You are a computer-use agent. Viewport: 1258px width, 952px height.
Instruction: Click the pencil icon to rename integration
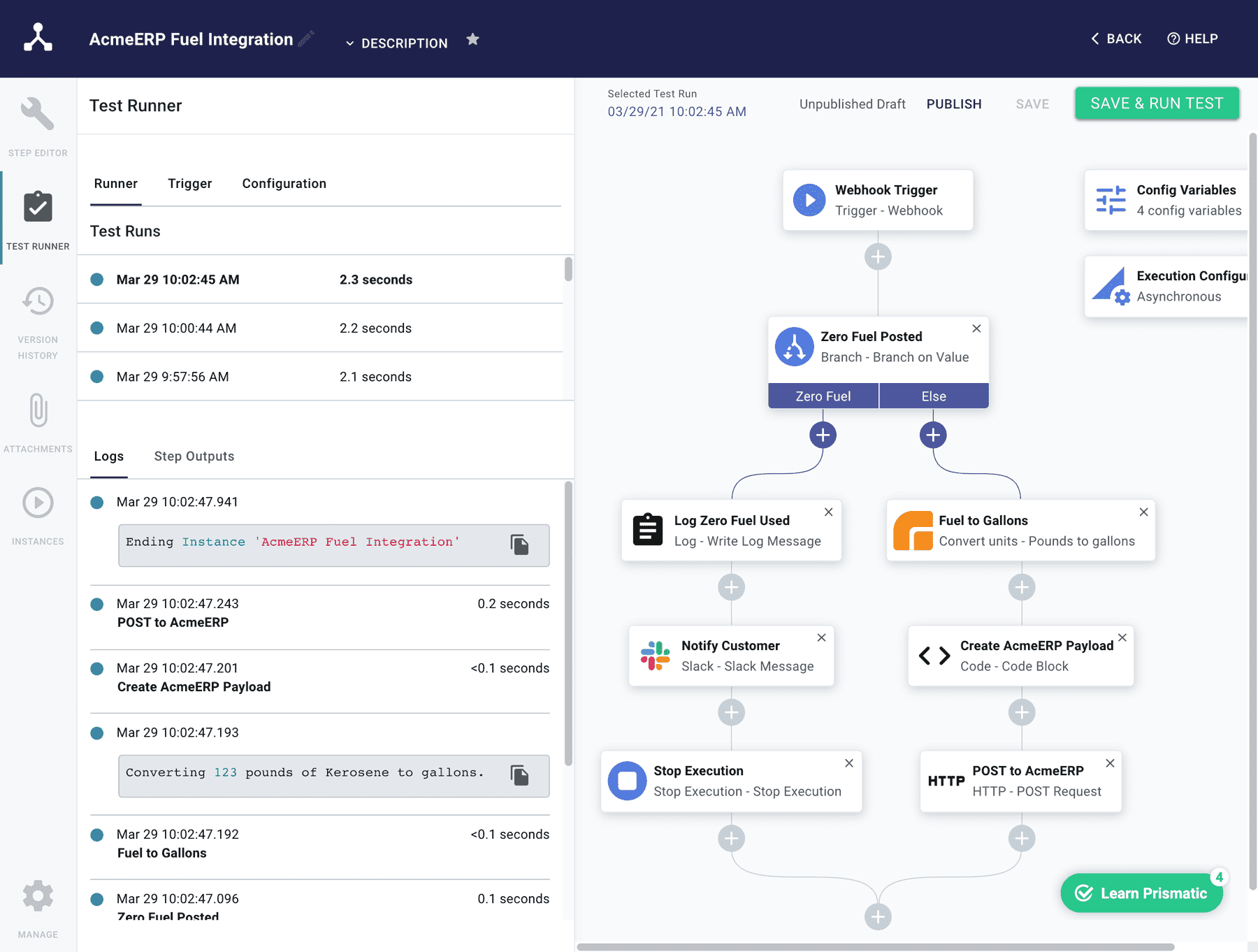pyautogui.click(x=306, y=38)
